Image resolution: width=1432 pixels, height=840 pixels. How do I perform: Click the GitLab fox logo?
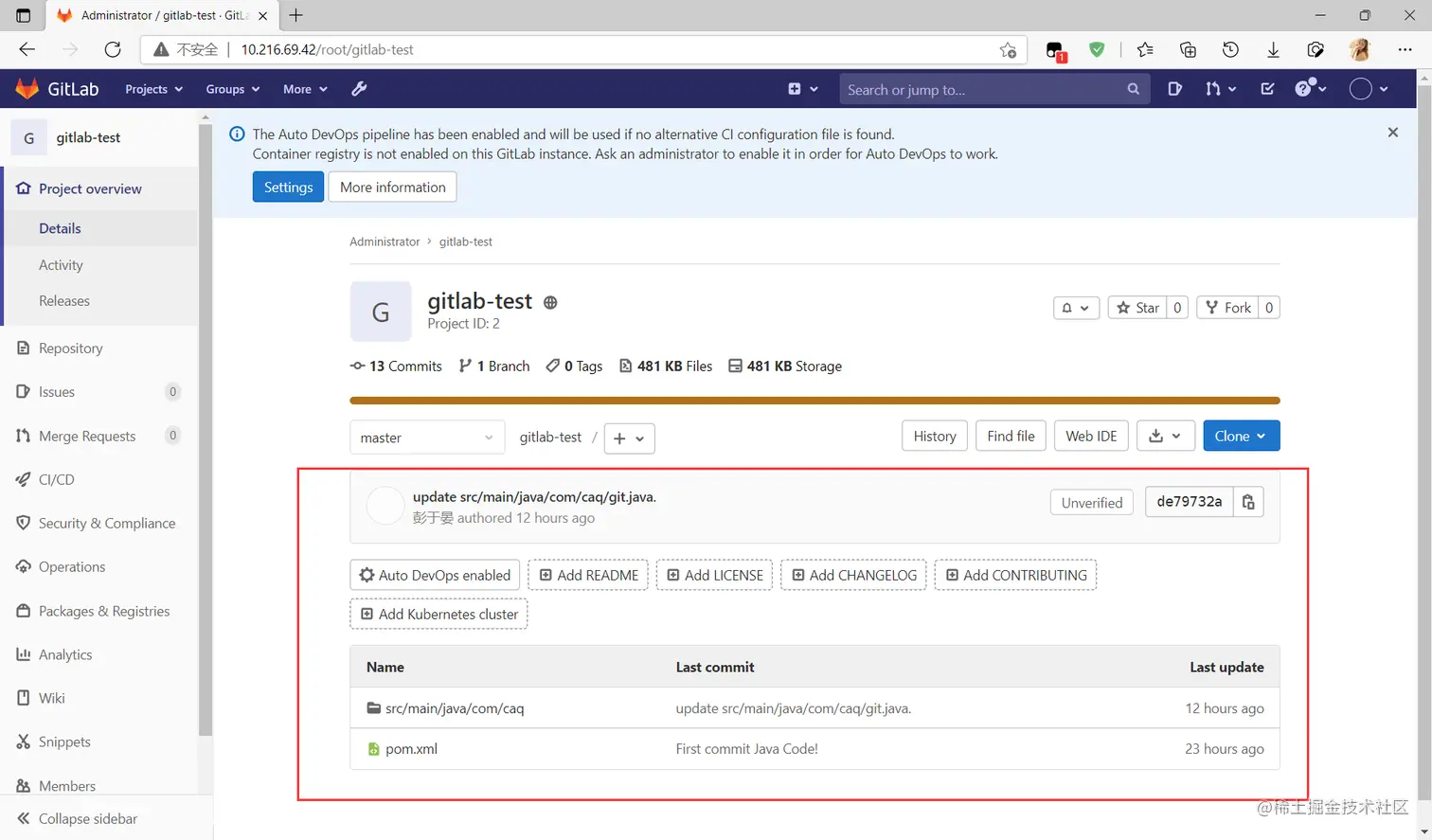tap(27, 89)
